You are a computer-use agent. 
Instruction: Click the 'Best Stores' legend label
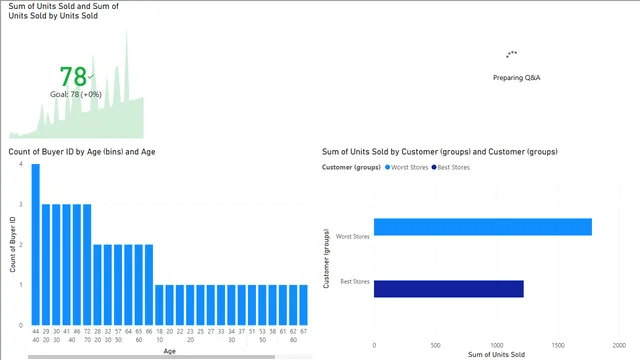pyautogui.click(x=453, y=167)
